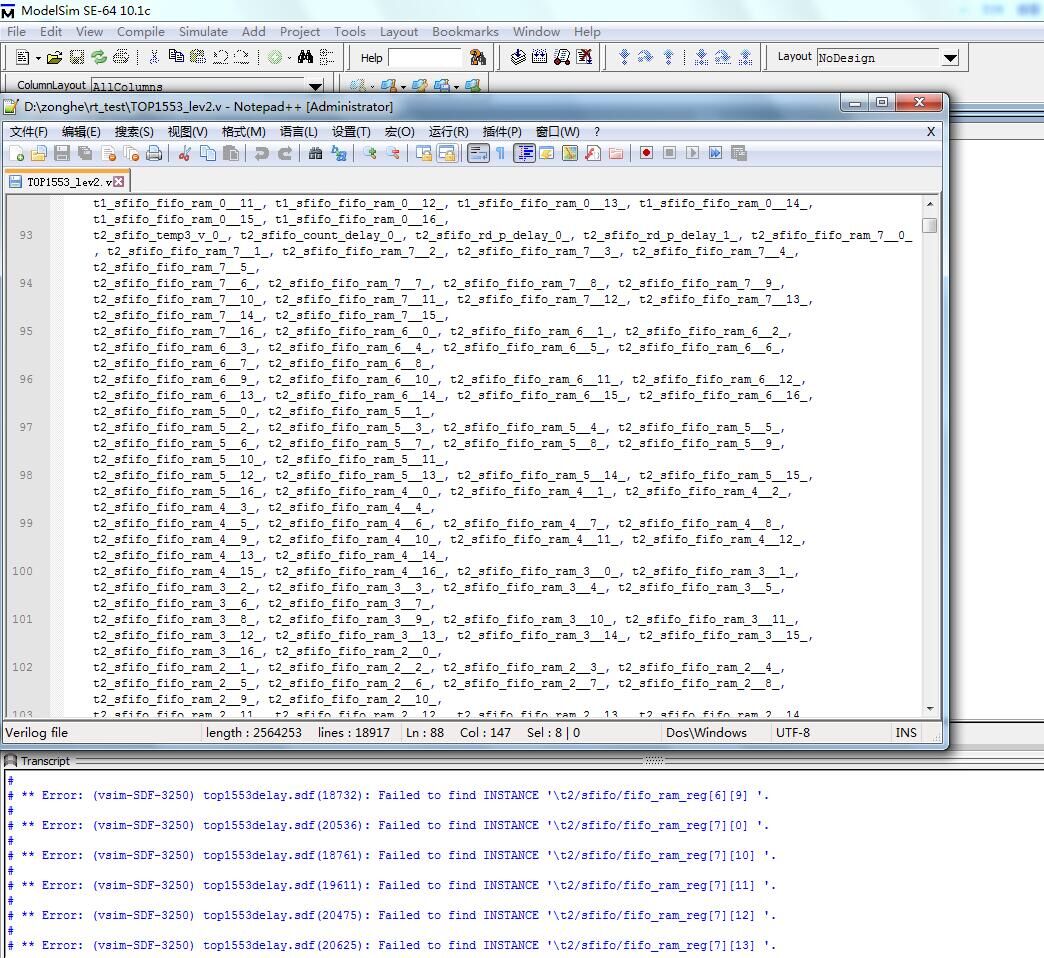The image size is (1044, 958).
Task: Click the Print icon in Notepad++ toolbar
Action: coord(154,153)
